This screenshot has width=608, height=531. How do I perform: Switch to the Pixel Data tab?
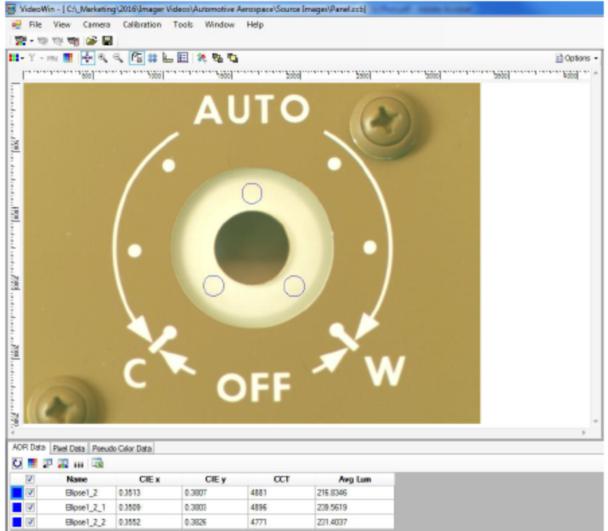(69, 448)
